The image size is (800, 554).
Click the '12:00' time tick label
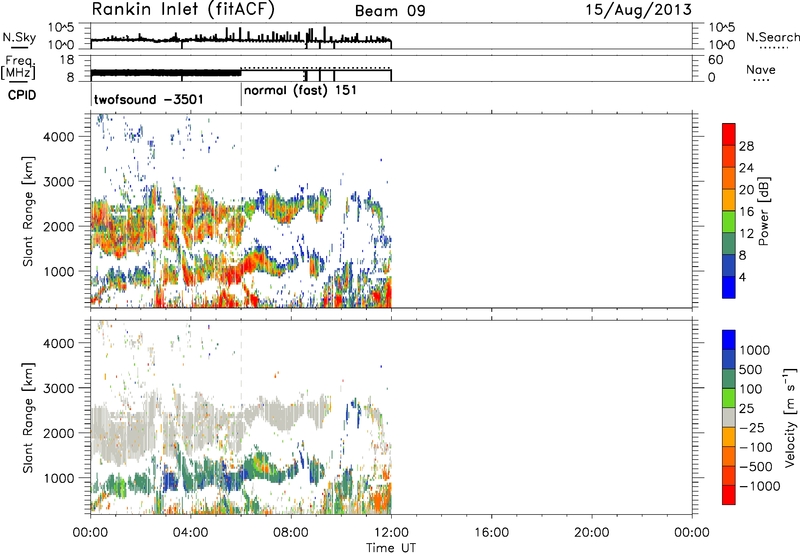391,533
